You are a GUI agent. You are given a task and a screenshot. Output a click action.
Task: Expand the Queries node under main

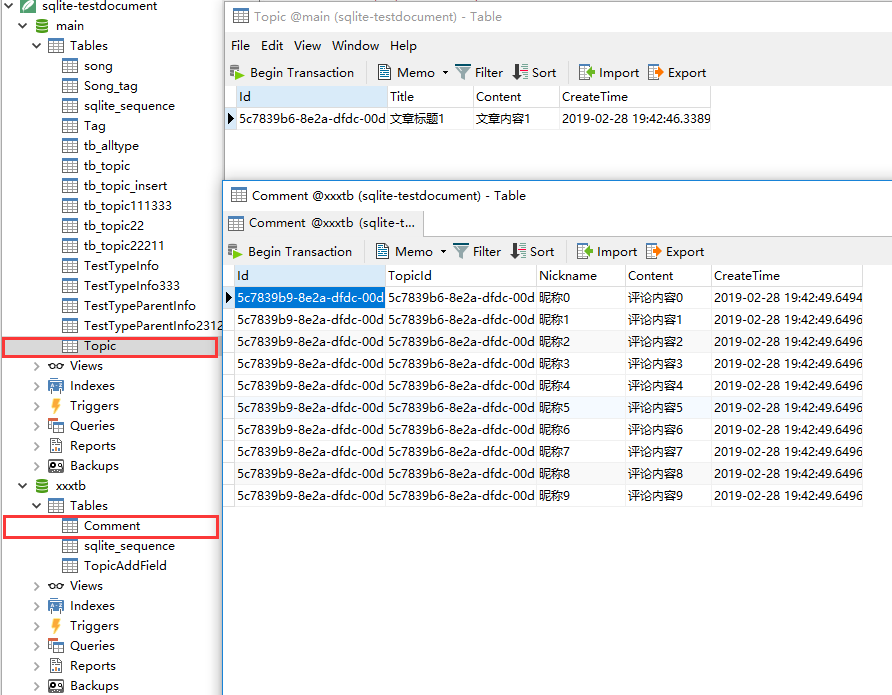click(x=36, y=425)
